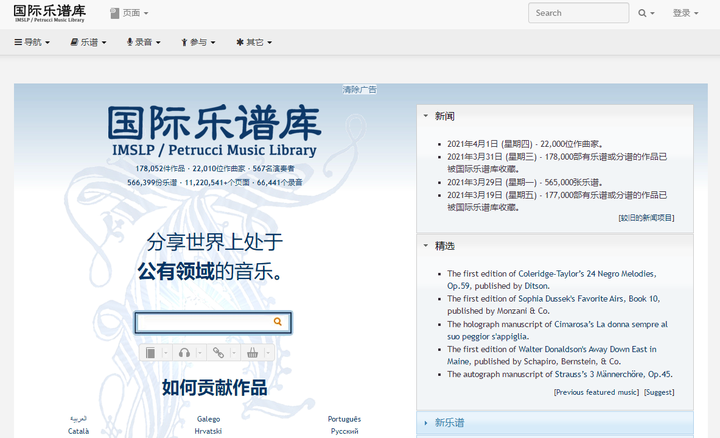Open the 录音 recordings menu

(143, 42)
